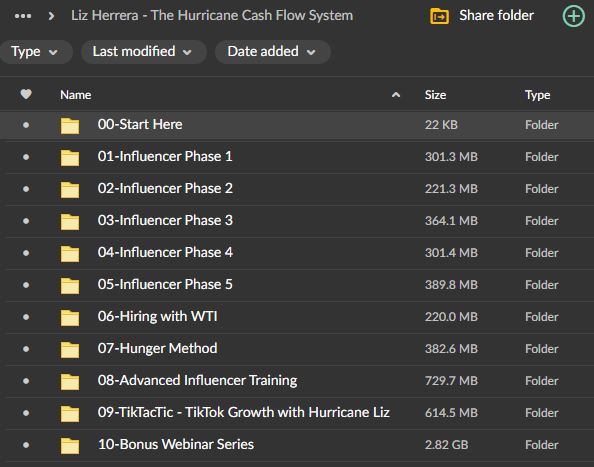Viewport: 594px width, 467px height.
Task: Click the 02-Influencer Phase 2 folder icon
Action: click(70, 189)
